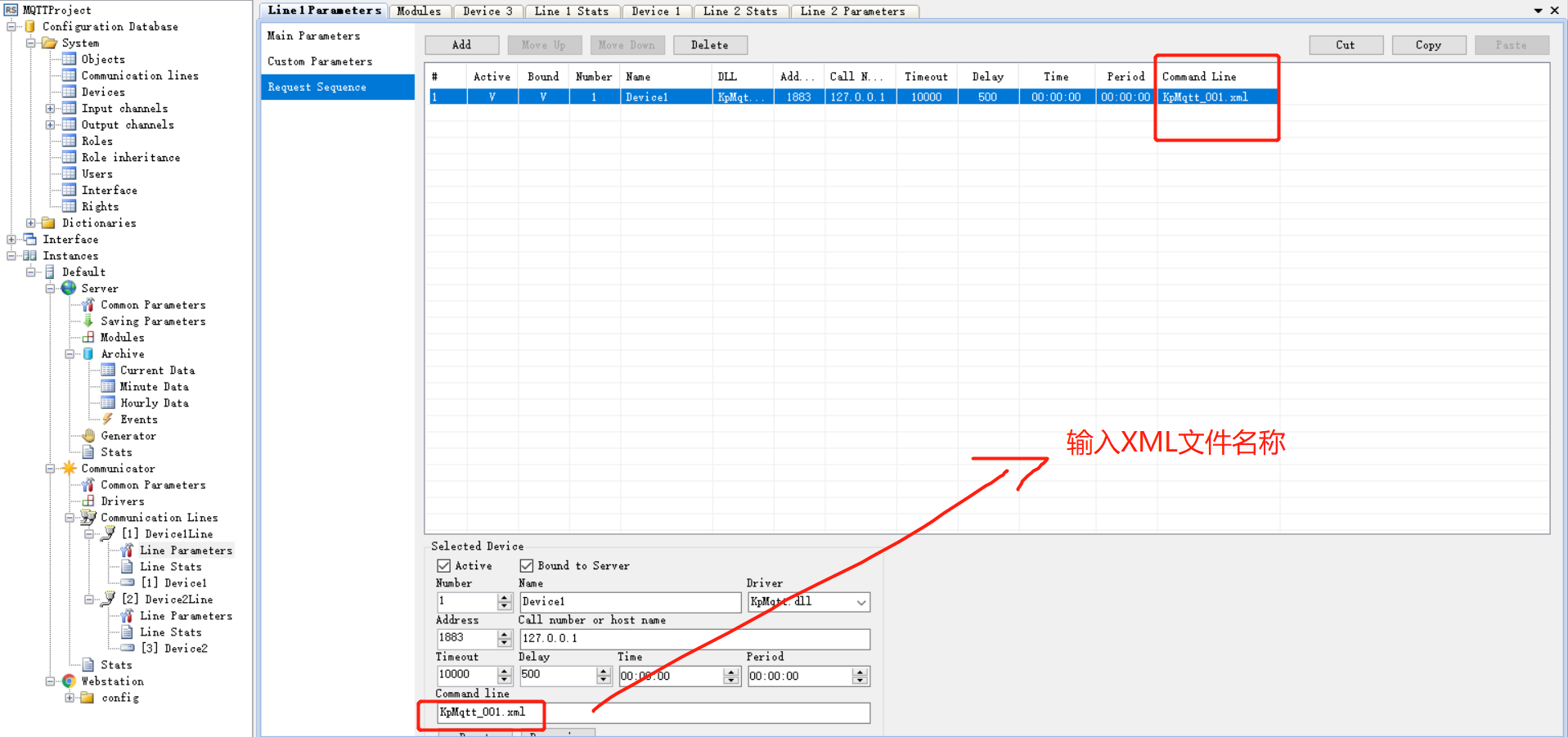
Task: Increase Timeout using its up stepper arrow
Action: click(x=505, y=671)
